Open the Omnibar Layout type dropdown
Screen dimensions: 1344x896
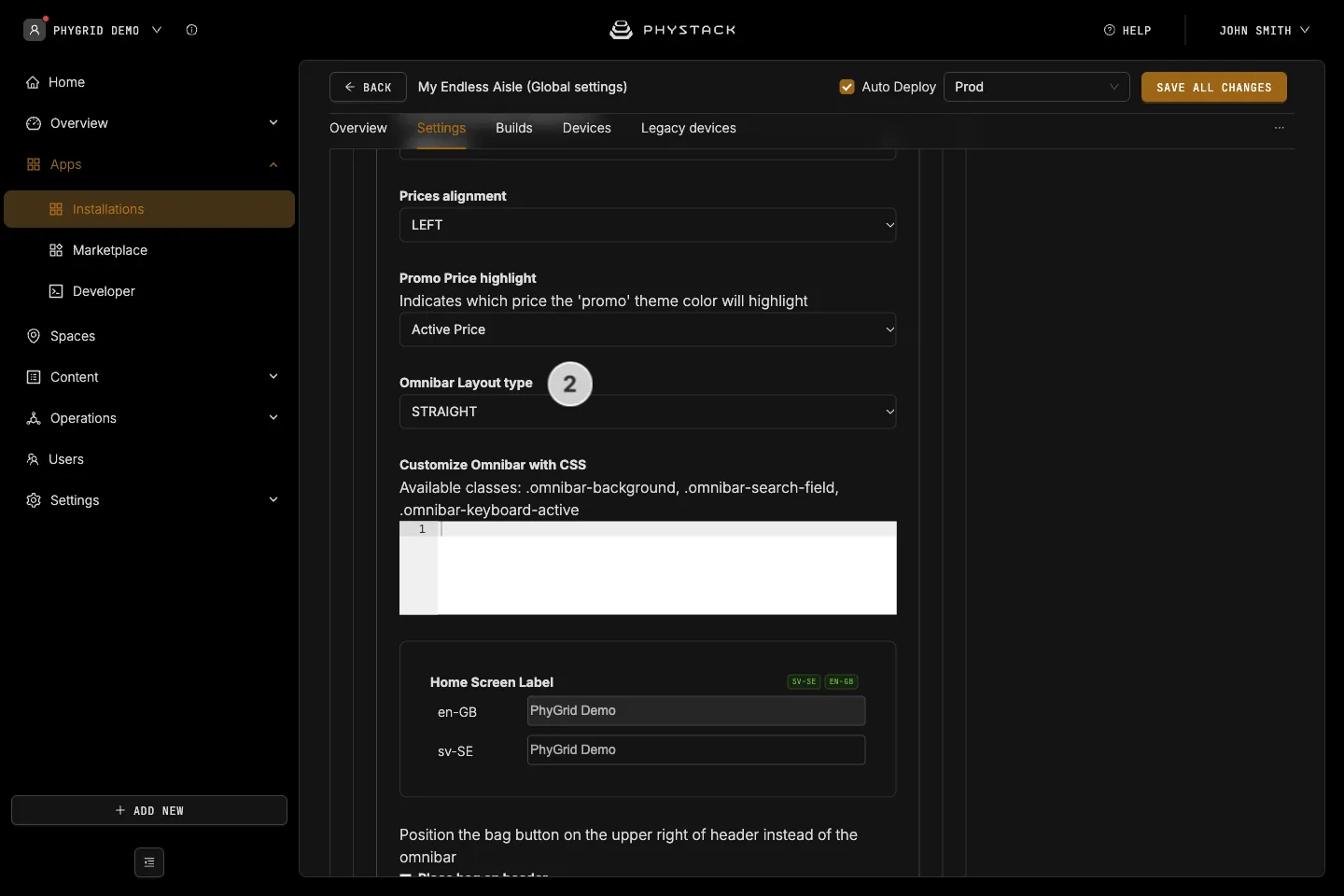648,412
